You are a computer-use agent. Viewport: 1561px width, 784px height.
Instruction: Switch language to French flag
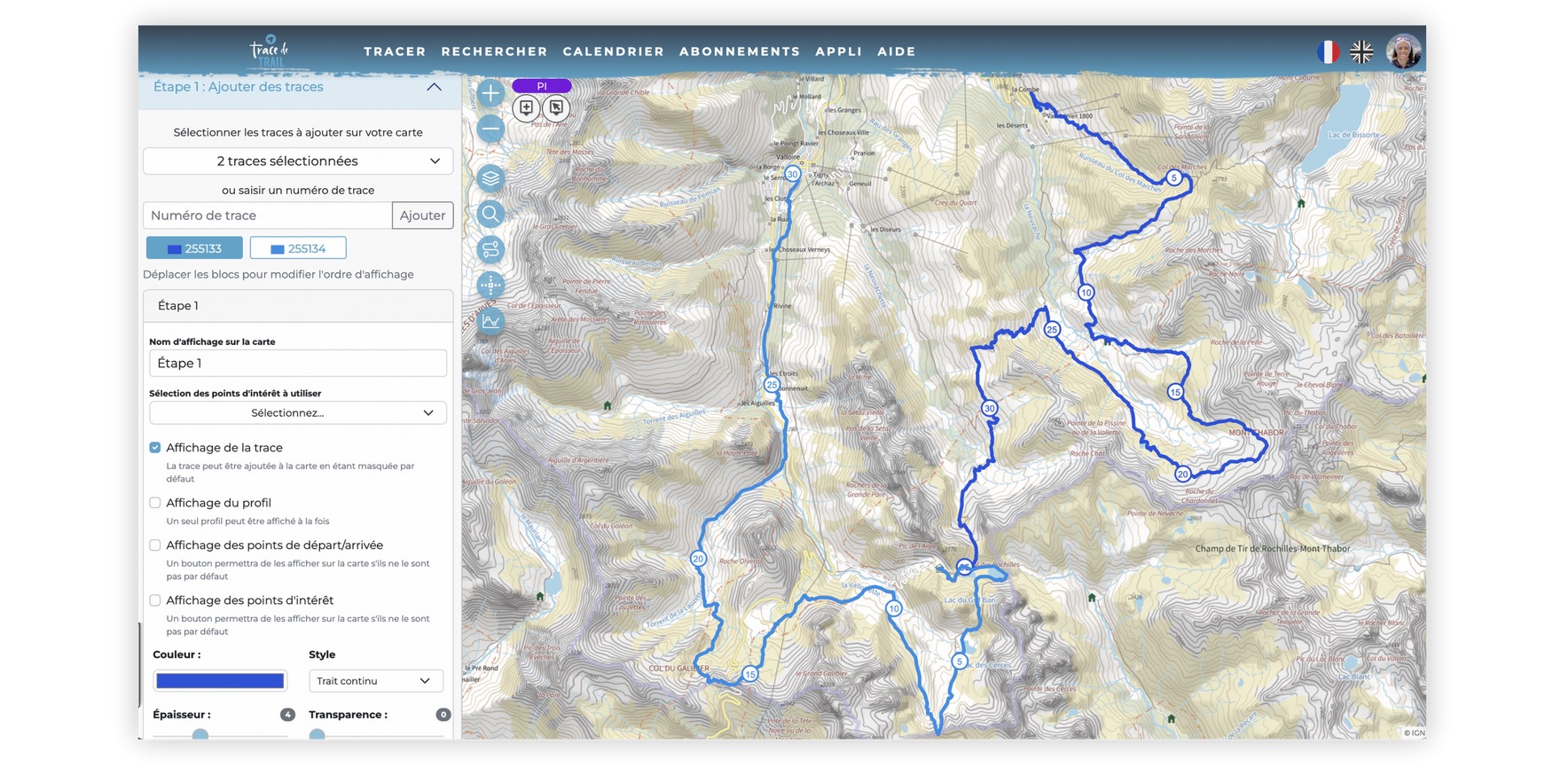coord(1328,52)
